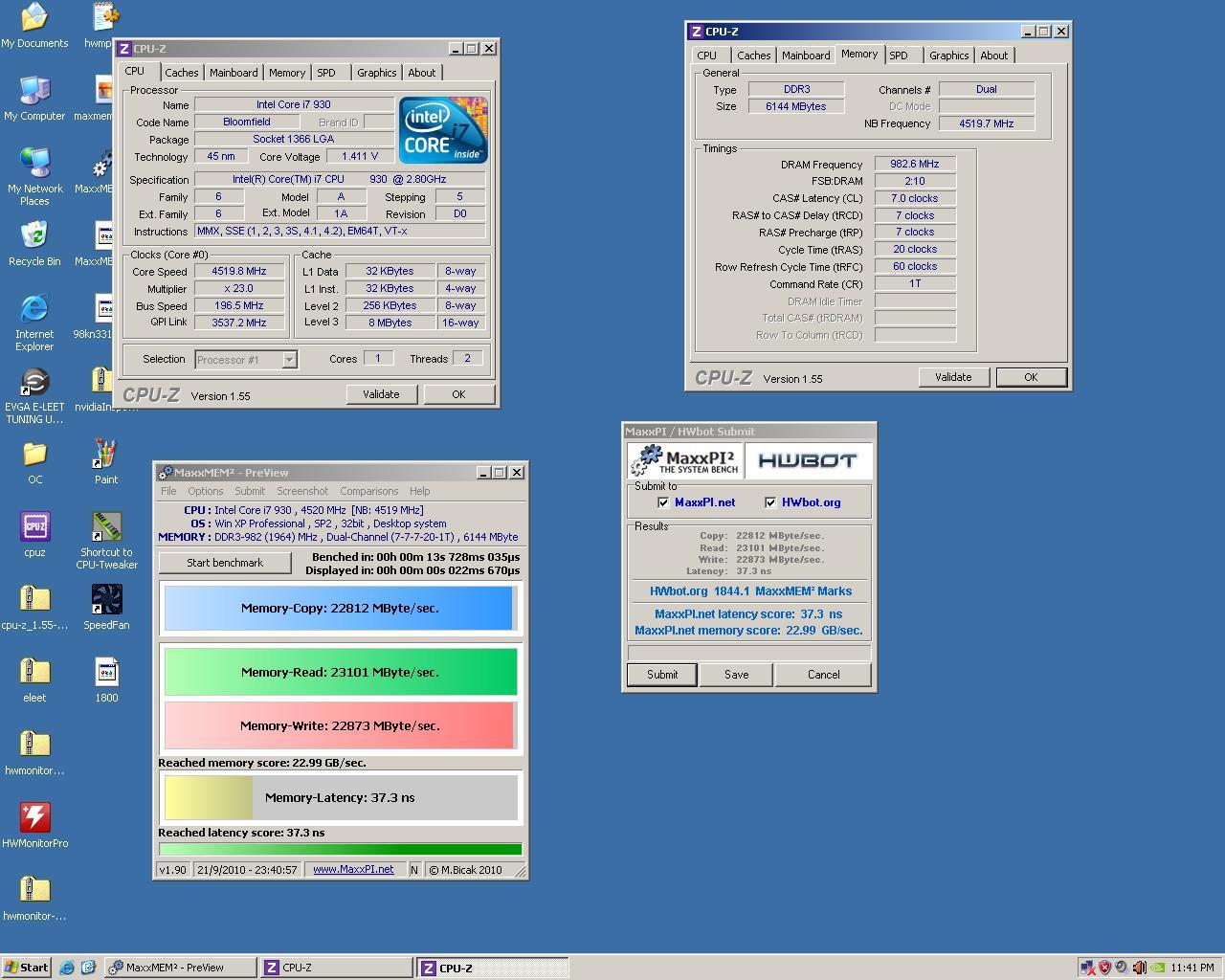Click Cancel in the HWbot Submit dialog
The height and width of the screenshot is (980, 1225).
coord(823,675)
